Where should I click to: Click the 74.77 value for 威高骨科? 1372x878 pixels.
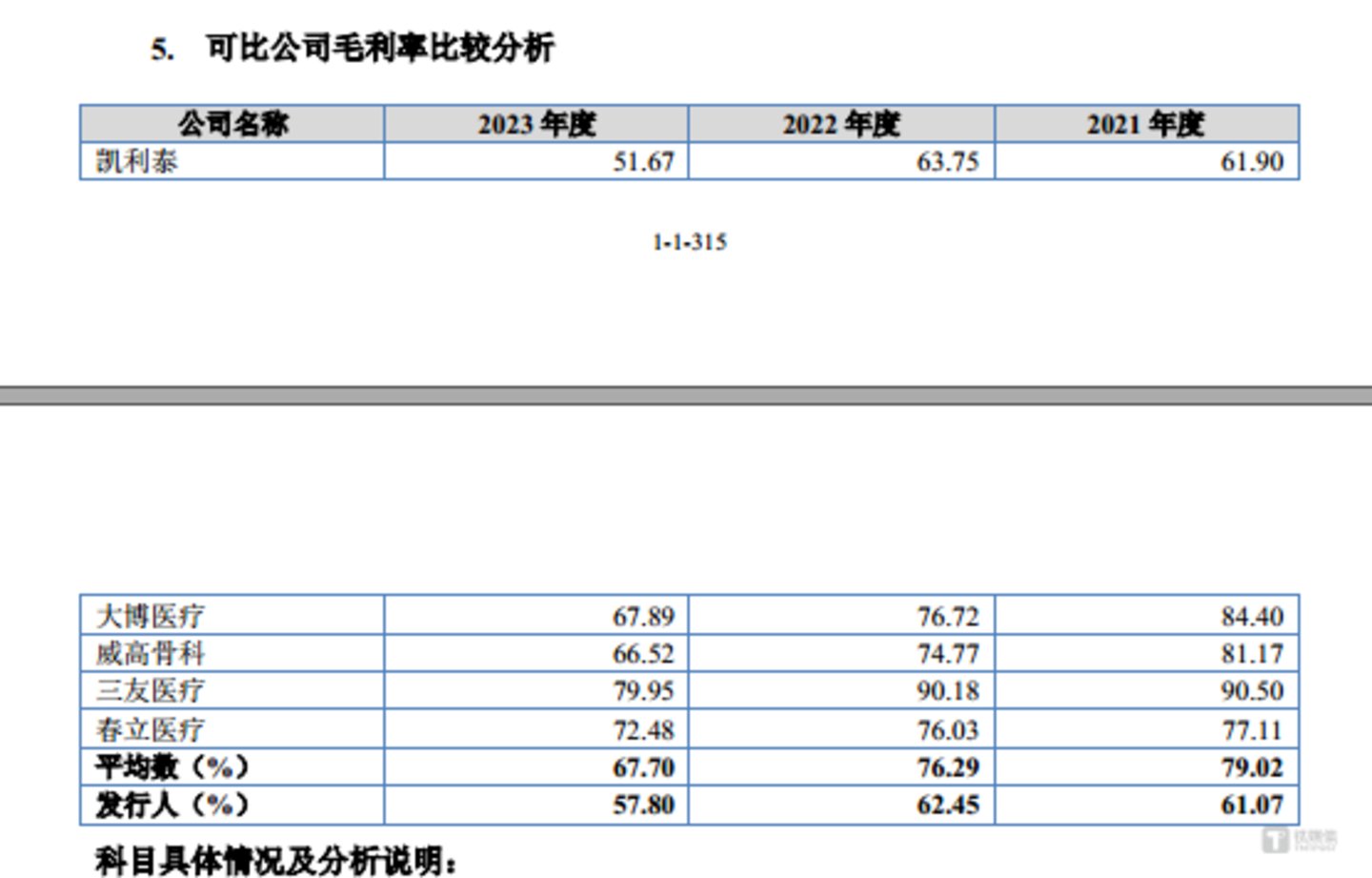click(948, 653)
